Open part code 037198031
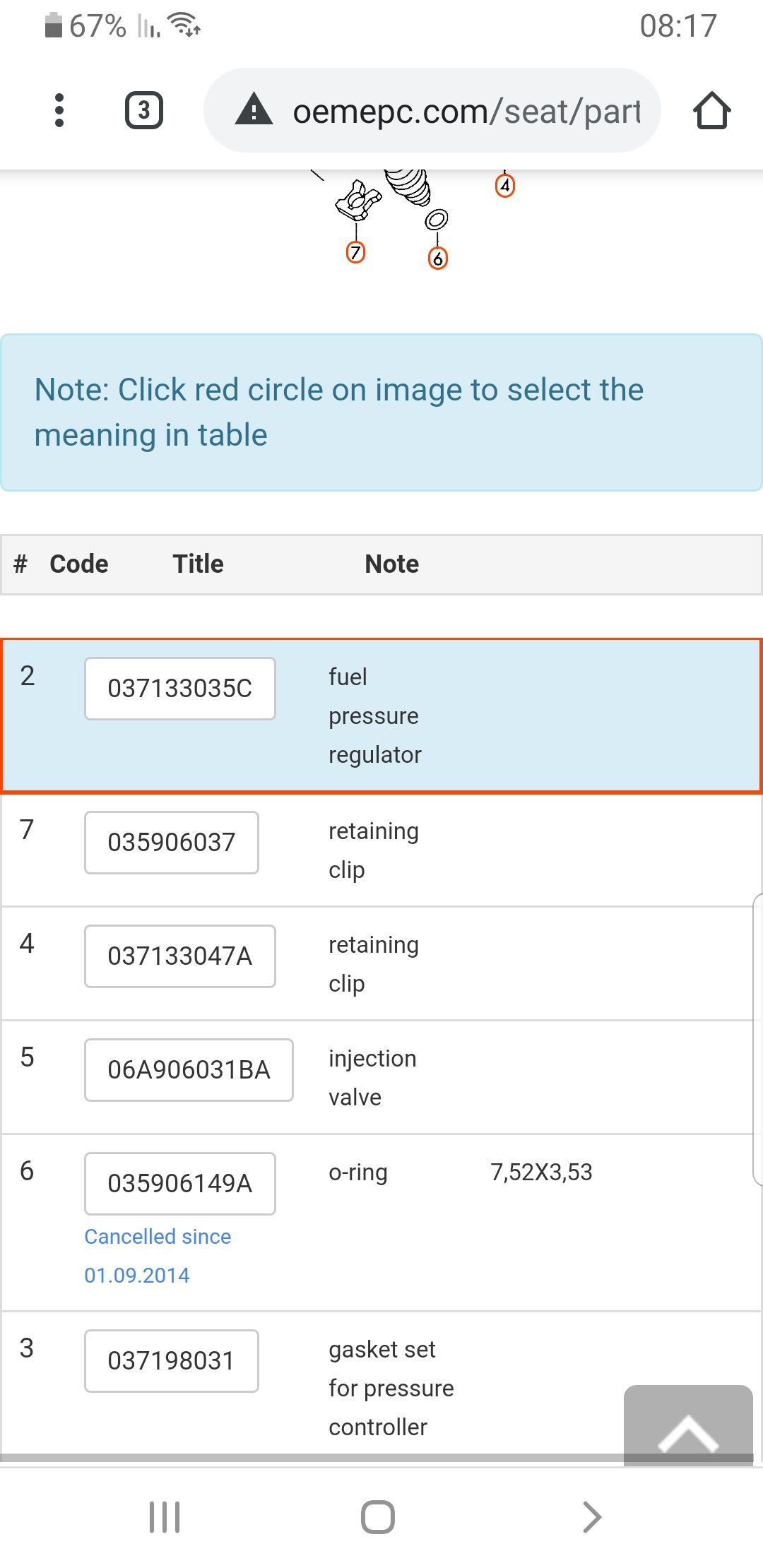763x1568 pixels. (172, 1361)
